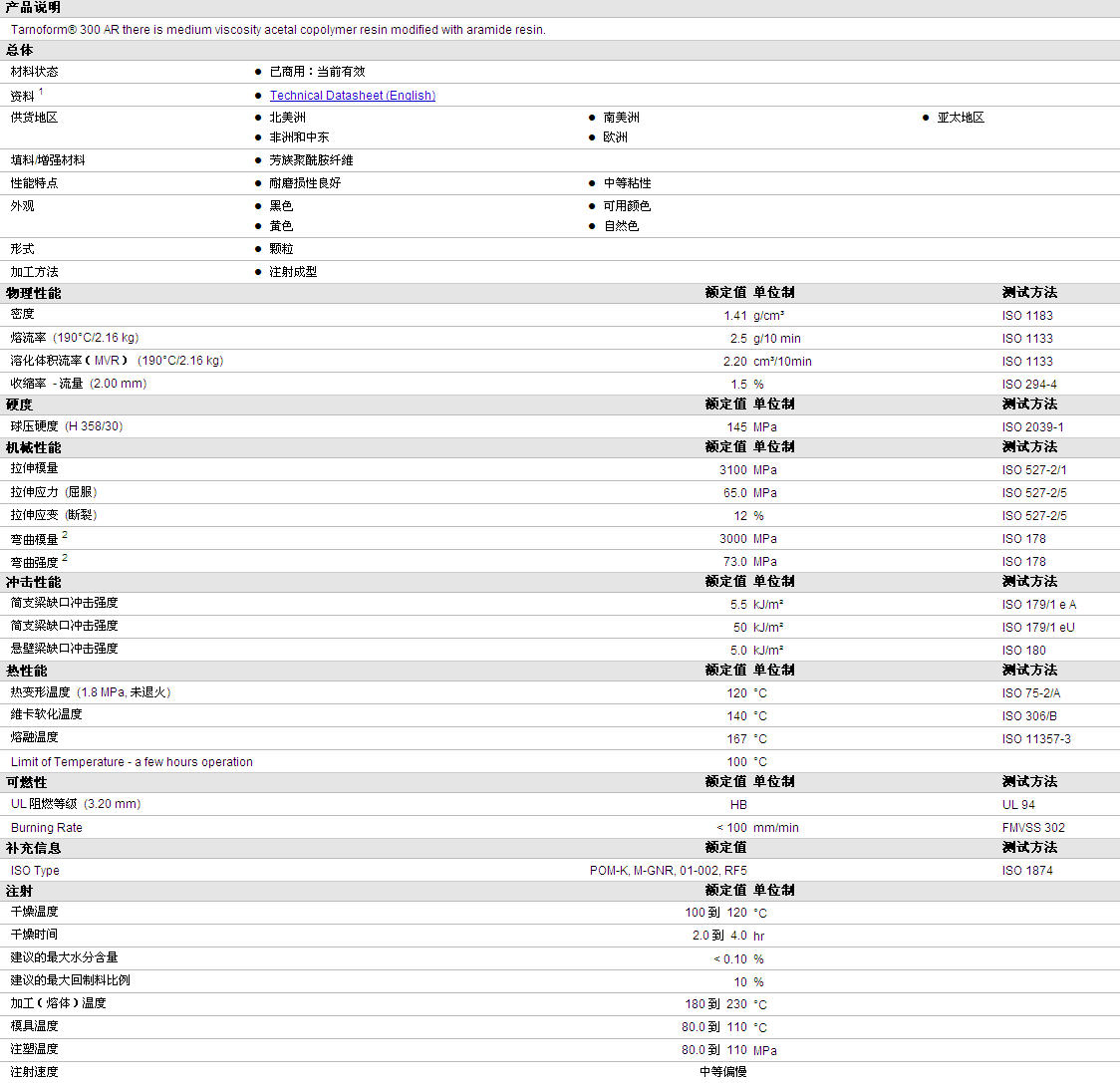The height and width of the screenshot is (1083, 1120).
Task: Click the '物理性能' section header
Action: pos(34,293)
